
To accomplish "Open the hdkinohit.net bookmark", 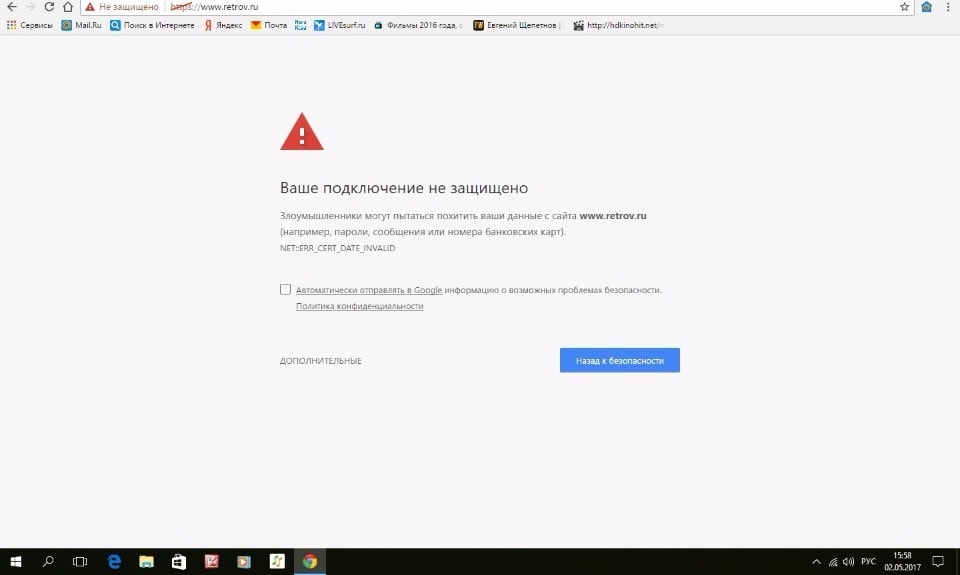I will (618, 25).
